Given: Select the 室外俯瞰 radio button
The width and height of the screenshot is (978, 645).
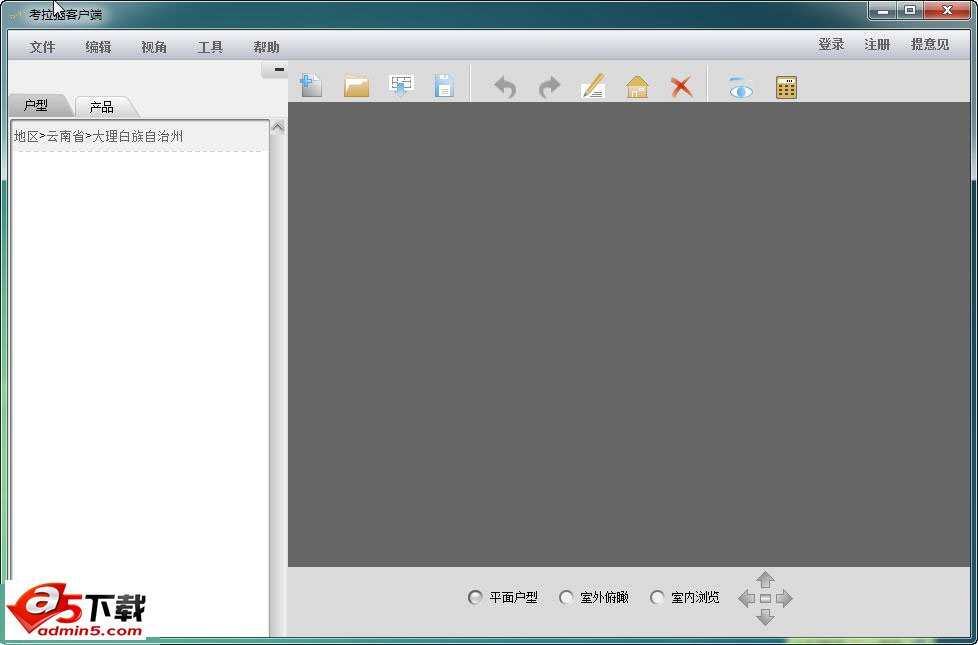Looking at the screenshot, I should click(x=566, y=598).
